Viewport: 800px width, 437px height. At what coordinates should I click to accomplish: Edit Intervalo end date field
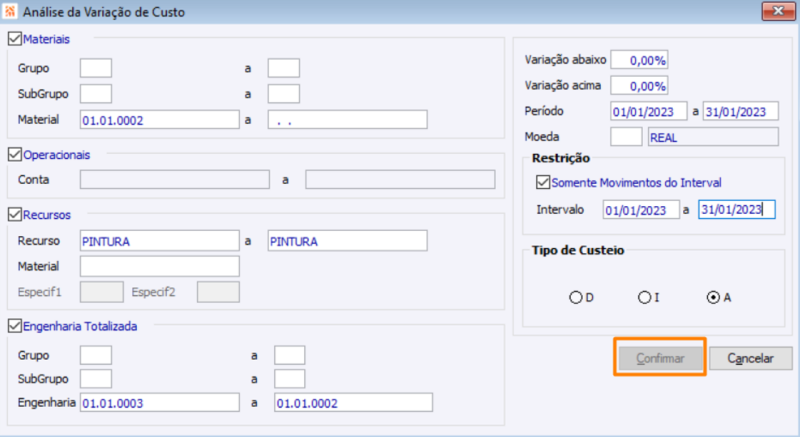click(737, 210)
